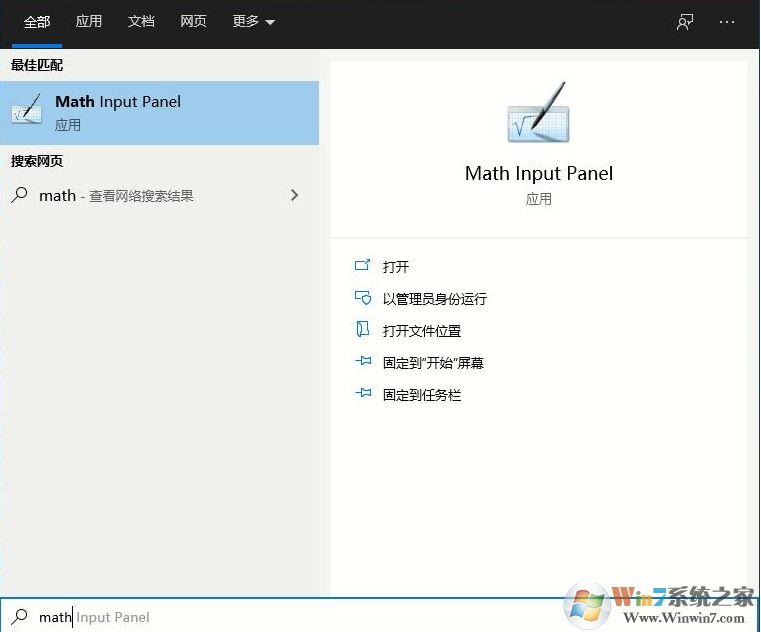Open the math web search result 查看网络搜索结果
Image resolution: width=761 pixels, height=632 pixels.
(159, 196)
